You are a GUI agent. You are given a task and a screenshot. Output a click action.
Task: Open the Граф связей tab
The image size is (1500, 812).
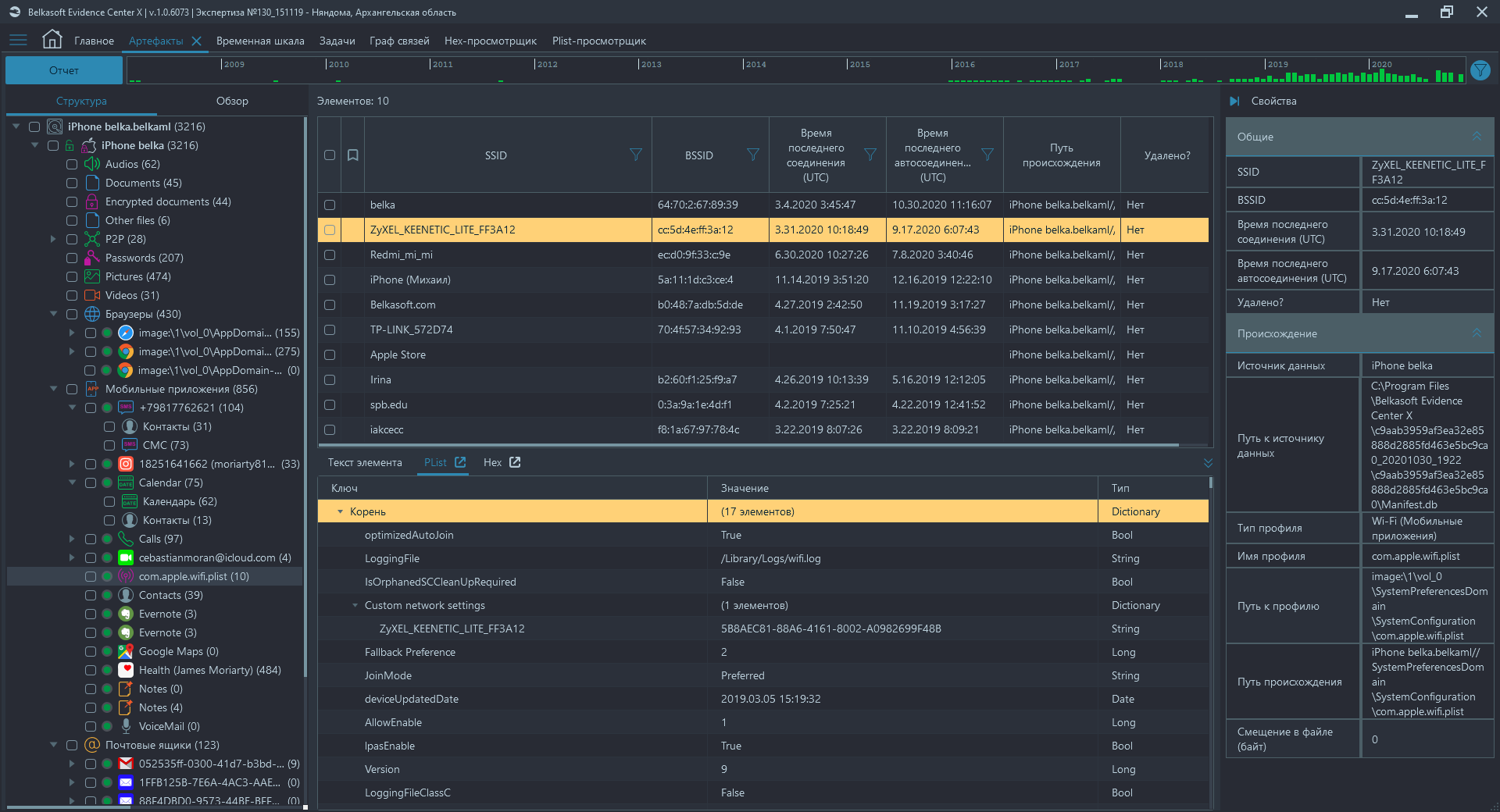tap(399, 41)
